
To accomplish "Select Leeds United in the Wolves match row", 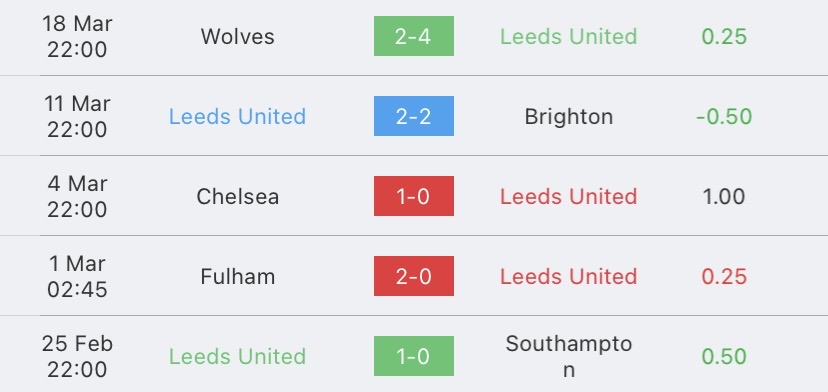I will (x=569, y=36).
